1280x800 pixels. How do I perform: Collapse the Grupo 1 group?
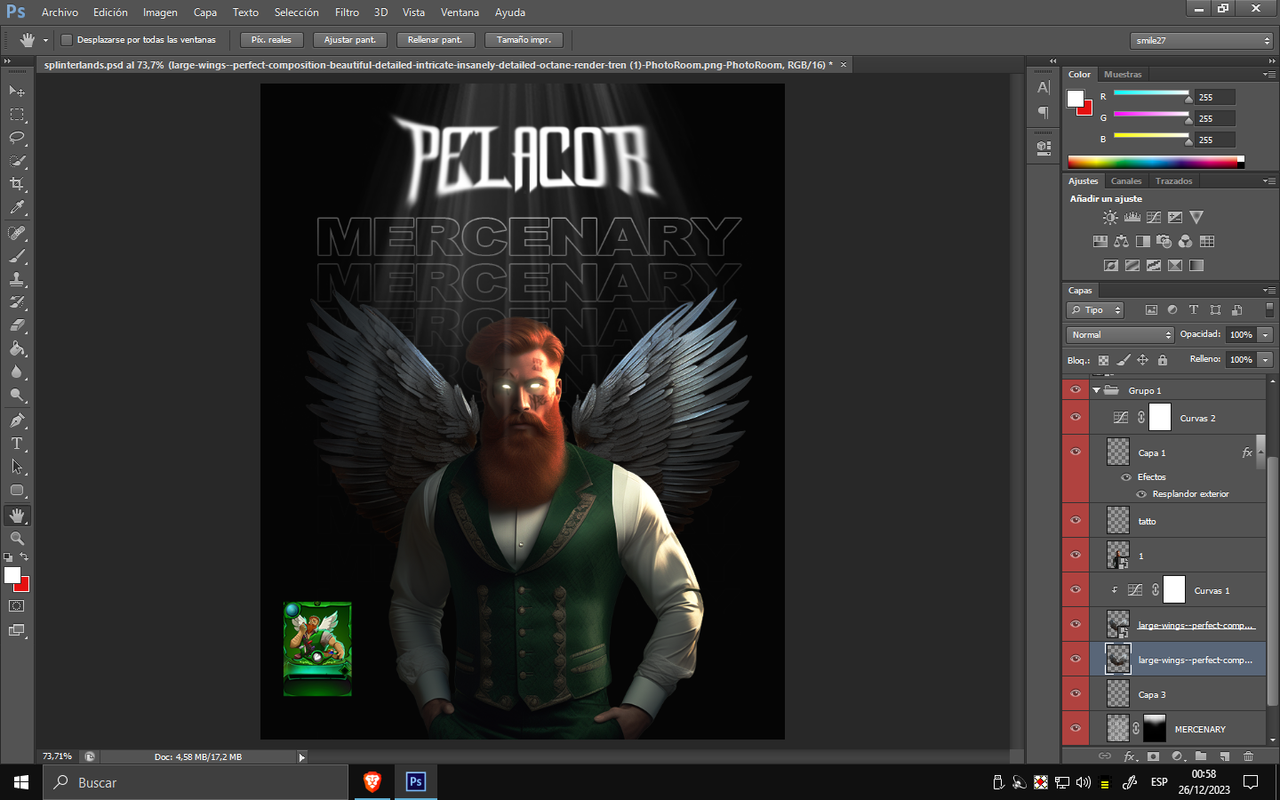click(x=1097, y=390)
